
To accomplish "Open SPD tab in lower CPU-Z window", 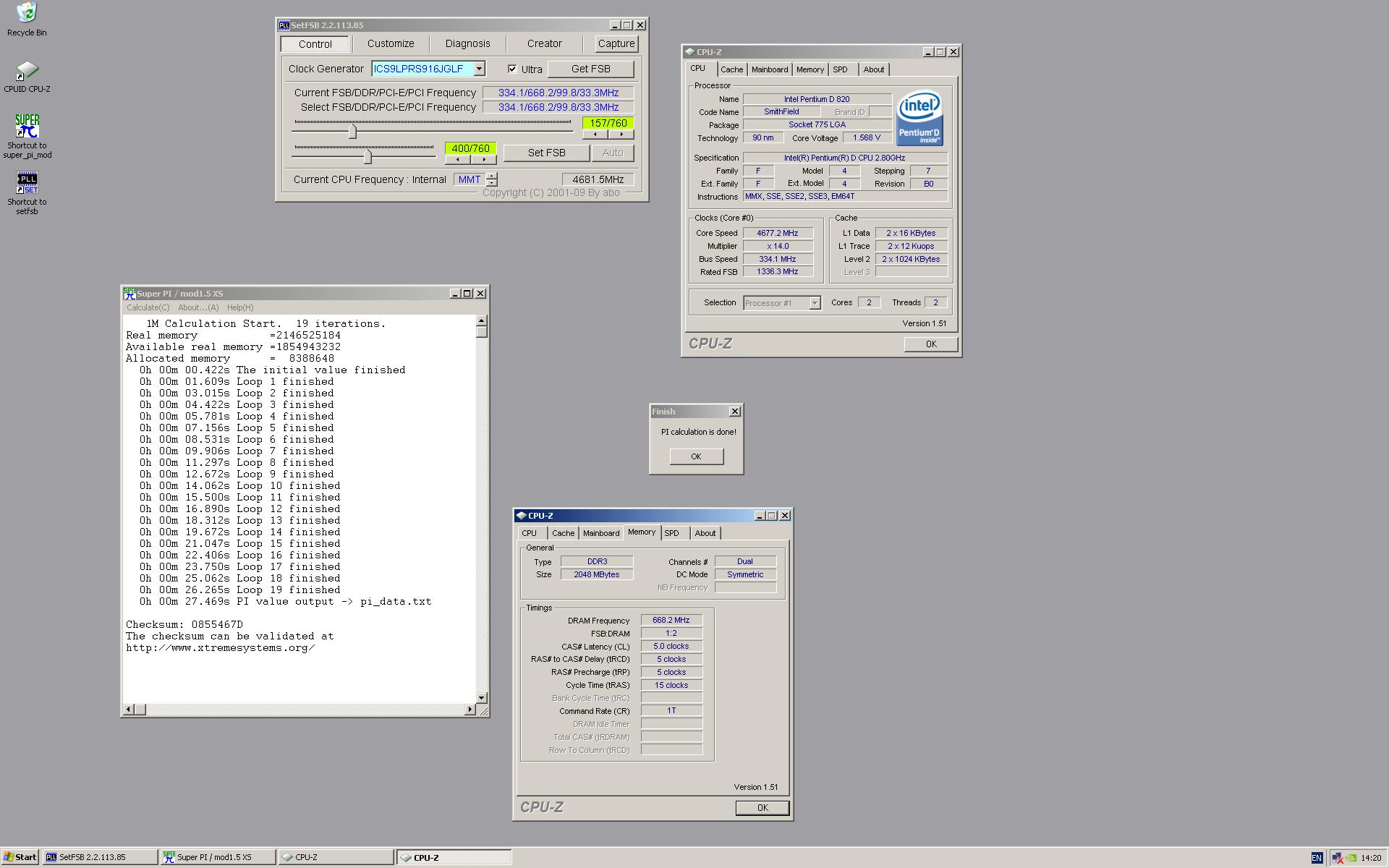I will pos(672,534).
